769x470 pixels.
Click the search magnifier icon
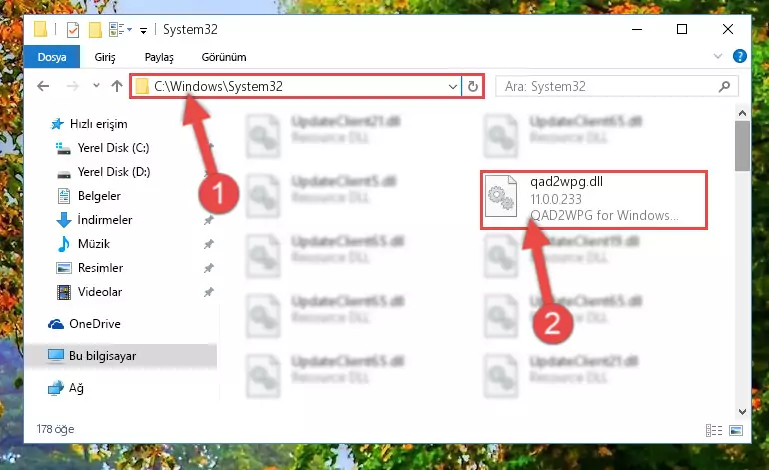click(x=724, y=87)
